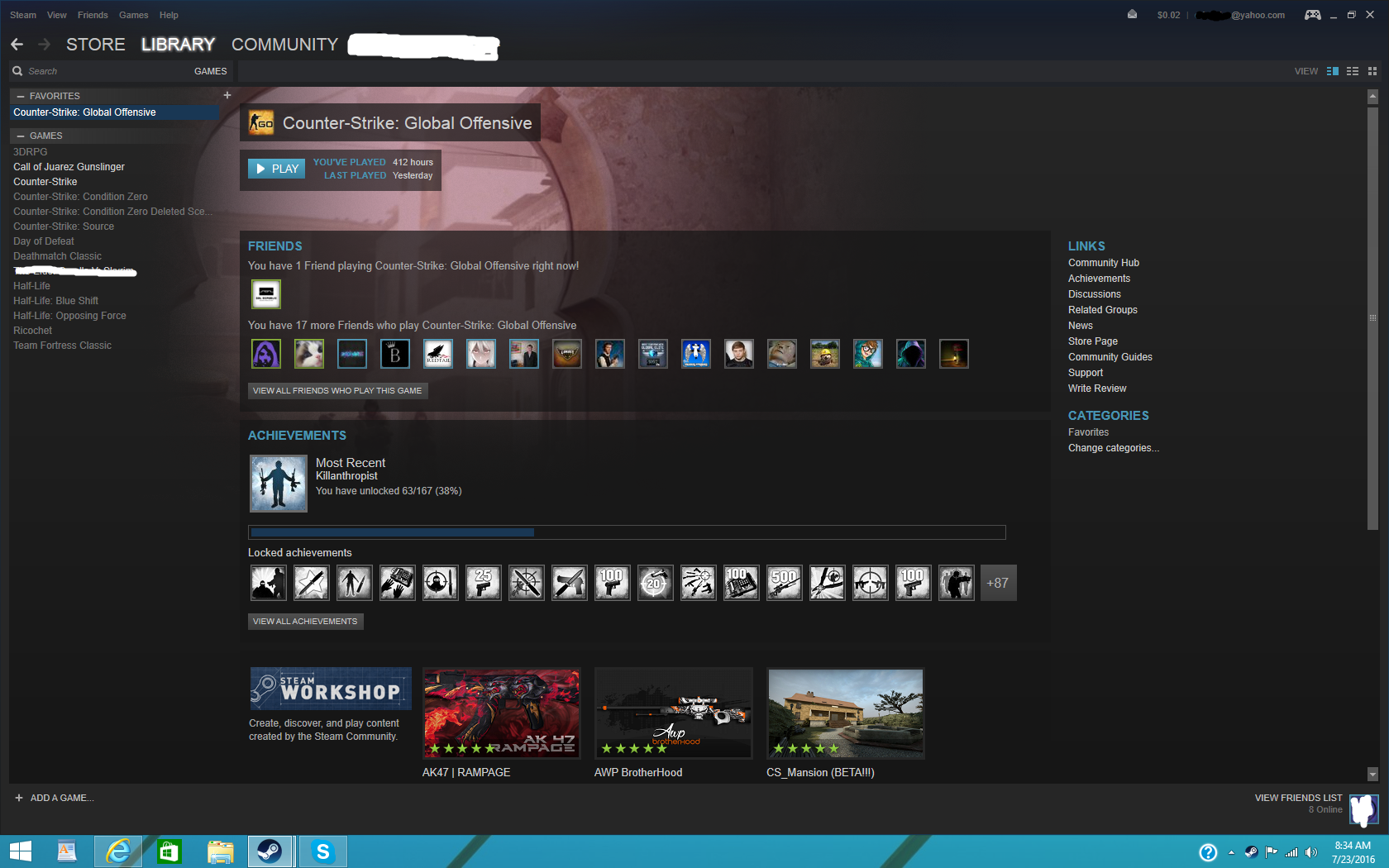The width and height of the screenshot is (1389, 868).
Task: Open the friend avatar with letter B
Action: pyautogui.click(x=395, y=354)
